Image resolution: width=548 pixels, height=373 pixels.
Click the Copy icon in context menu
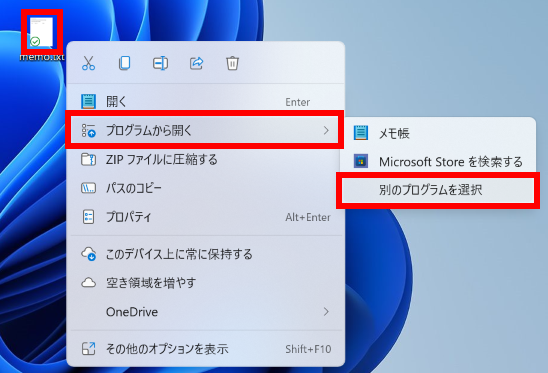tap(124, 63)
